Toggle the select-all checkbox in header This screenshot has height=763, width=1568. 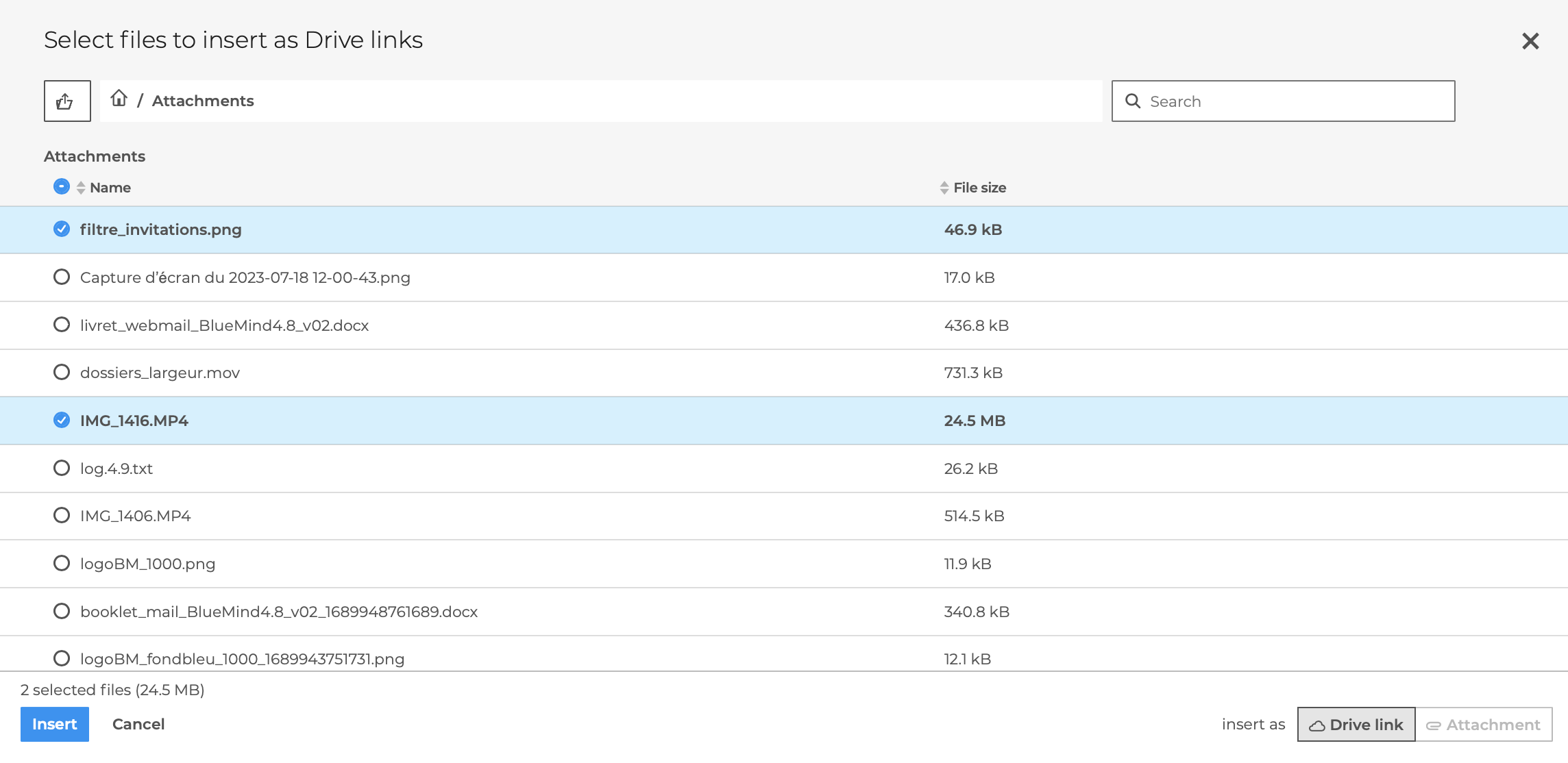[x=62, y=186]
